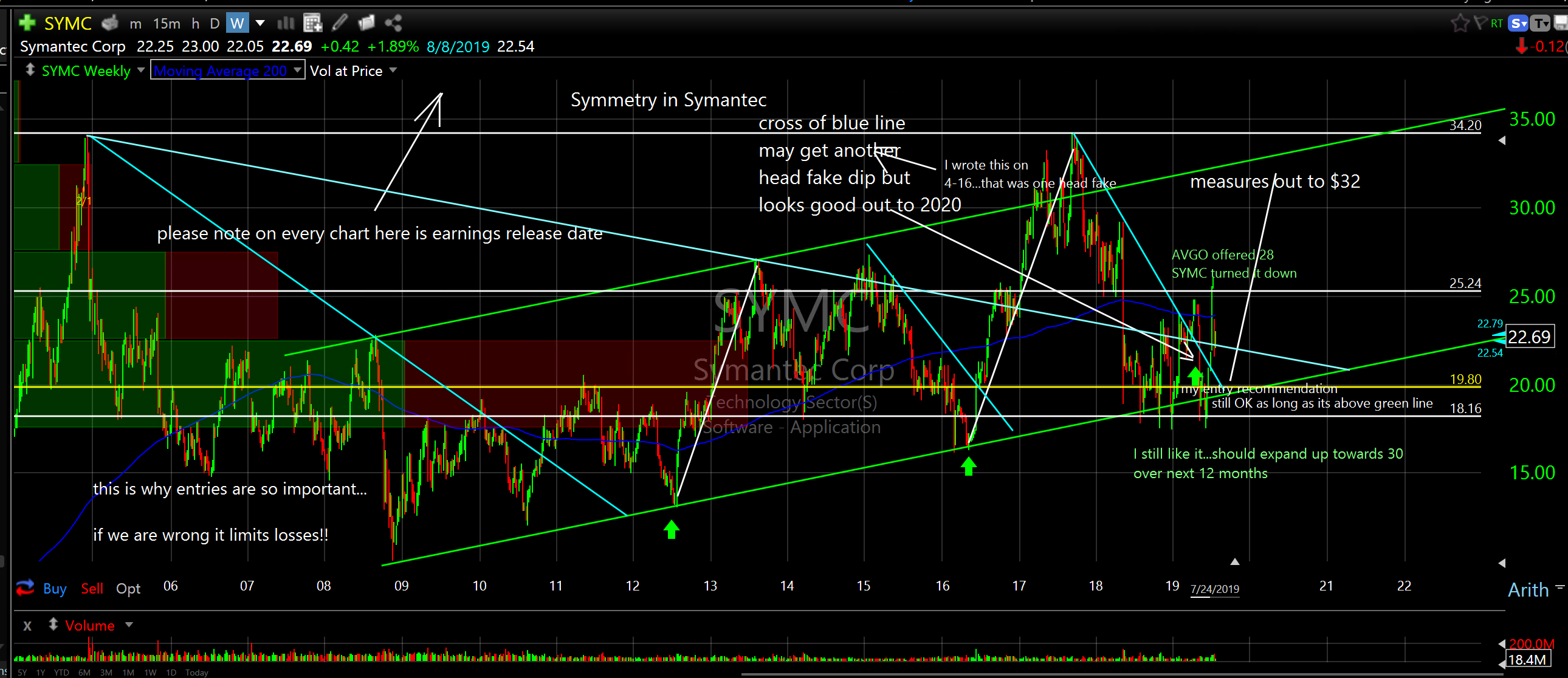The width and height of the screenshot is (1568, 678).
Task: Close the Volume pane with the x
Action: click(27, 625)
